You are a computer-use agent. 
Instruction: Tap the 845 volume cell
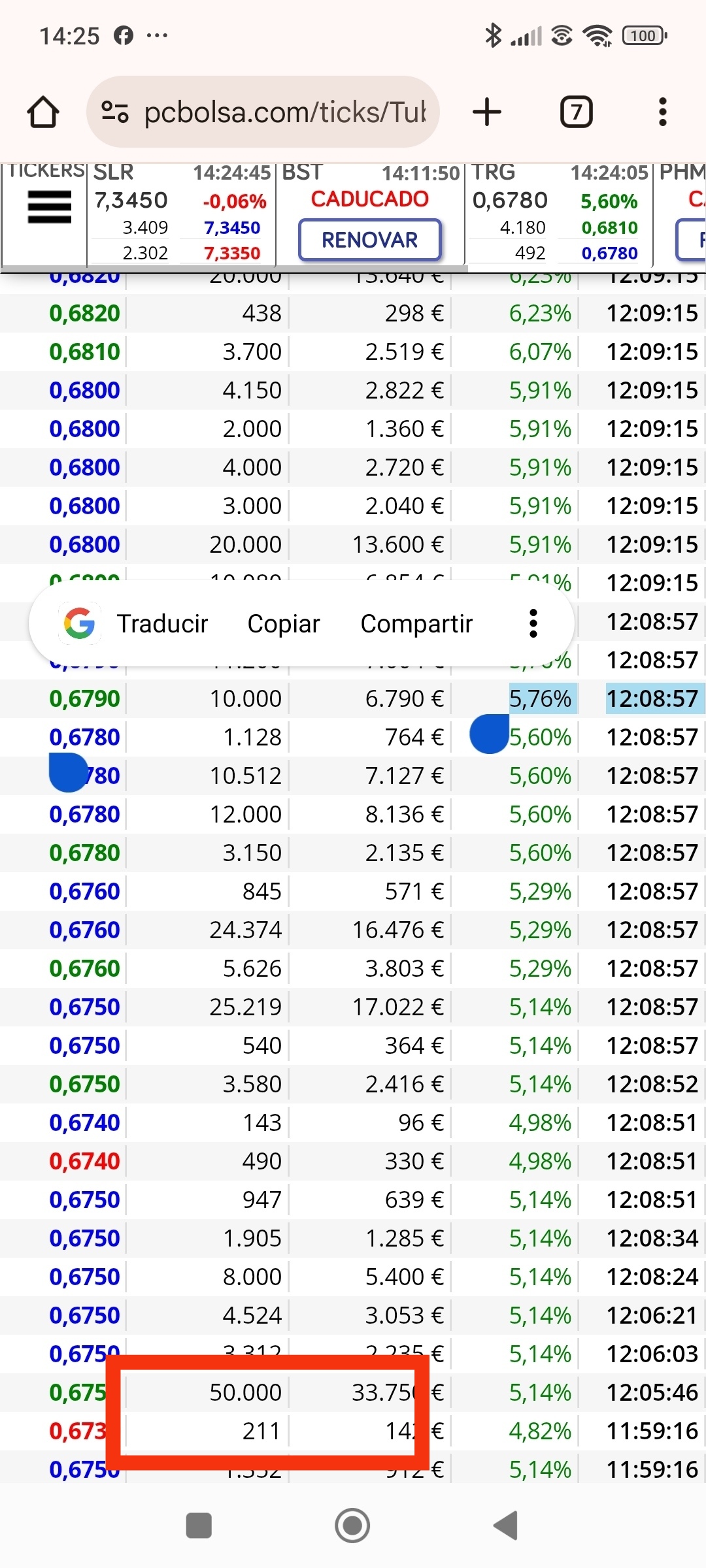pyautogui.click(x=261, y=891)
